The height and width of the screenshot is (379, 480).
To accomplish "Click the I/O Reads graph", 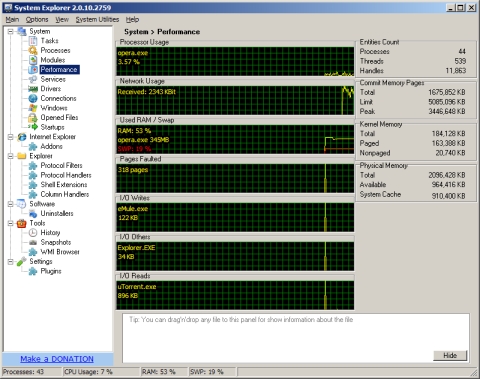I will point(235,295).
